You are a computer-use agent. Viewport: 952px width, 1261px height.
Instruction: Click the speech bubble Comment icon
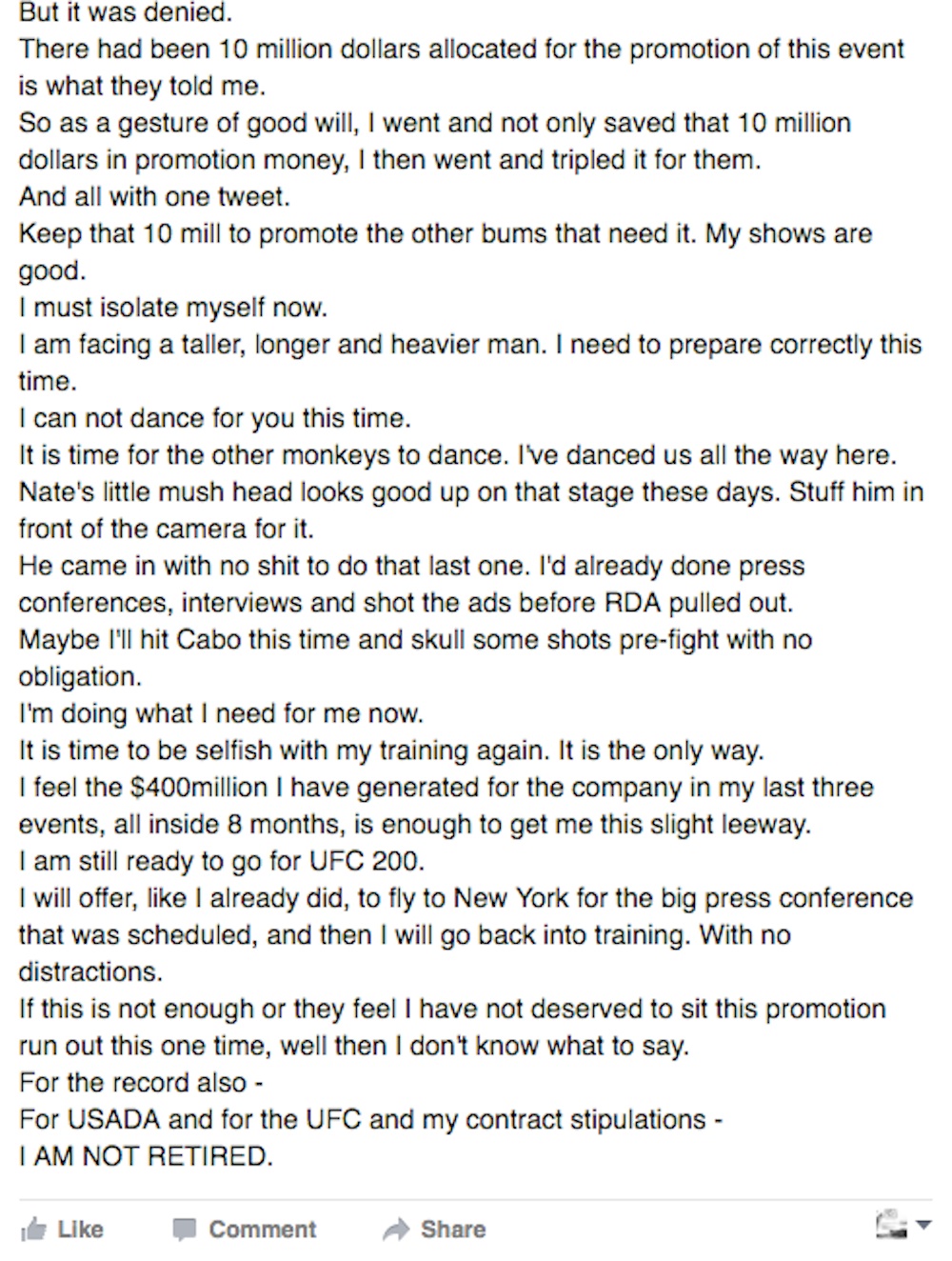click(185, 1230)
